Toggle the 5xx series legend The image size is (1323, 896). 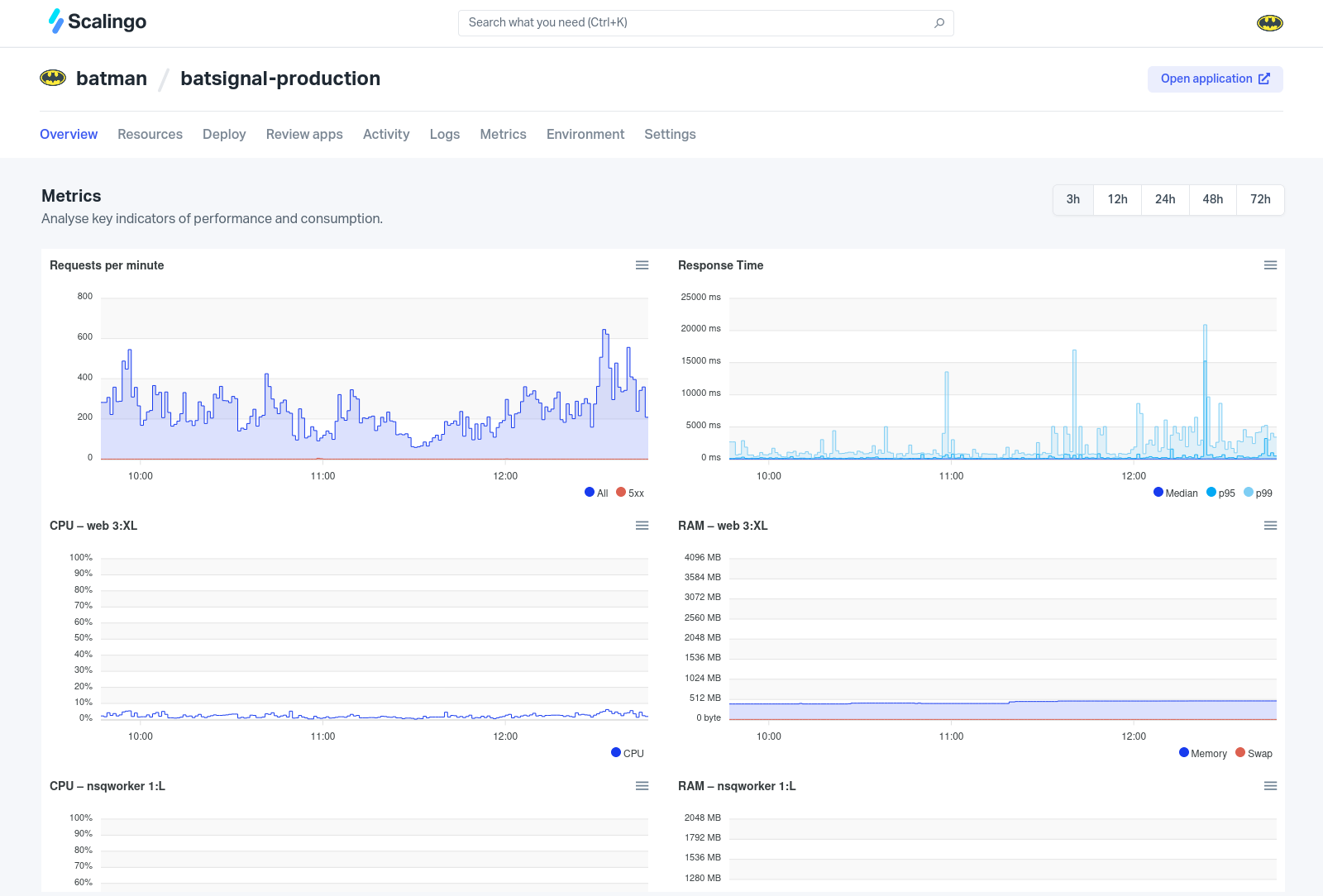point(630,493)
